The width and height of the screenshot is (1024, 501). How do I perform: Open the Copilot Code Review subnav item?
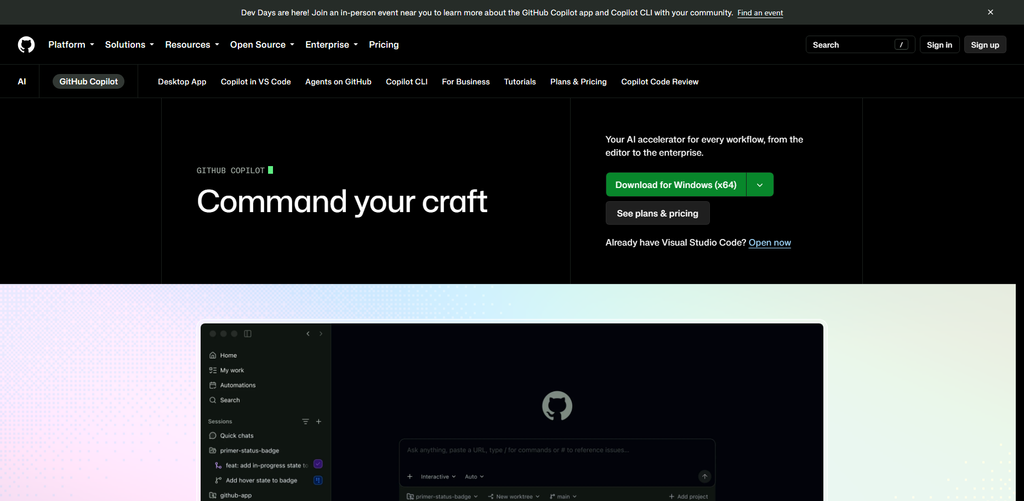660,82
